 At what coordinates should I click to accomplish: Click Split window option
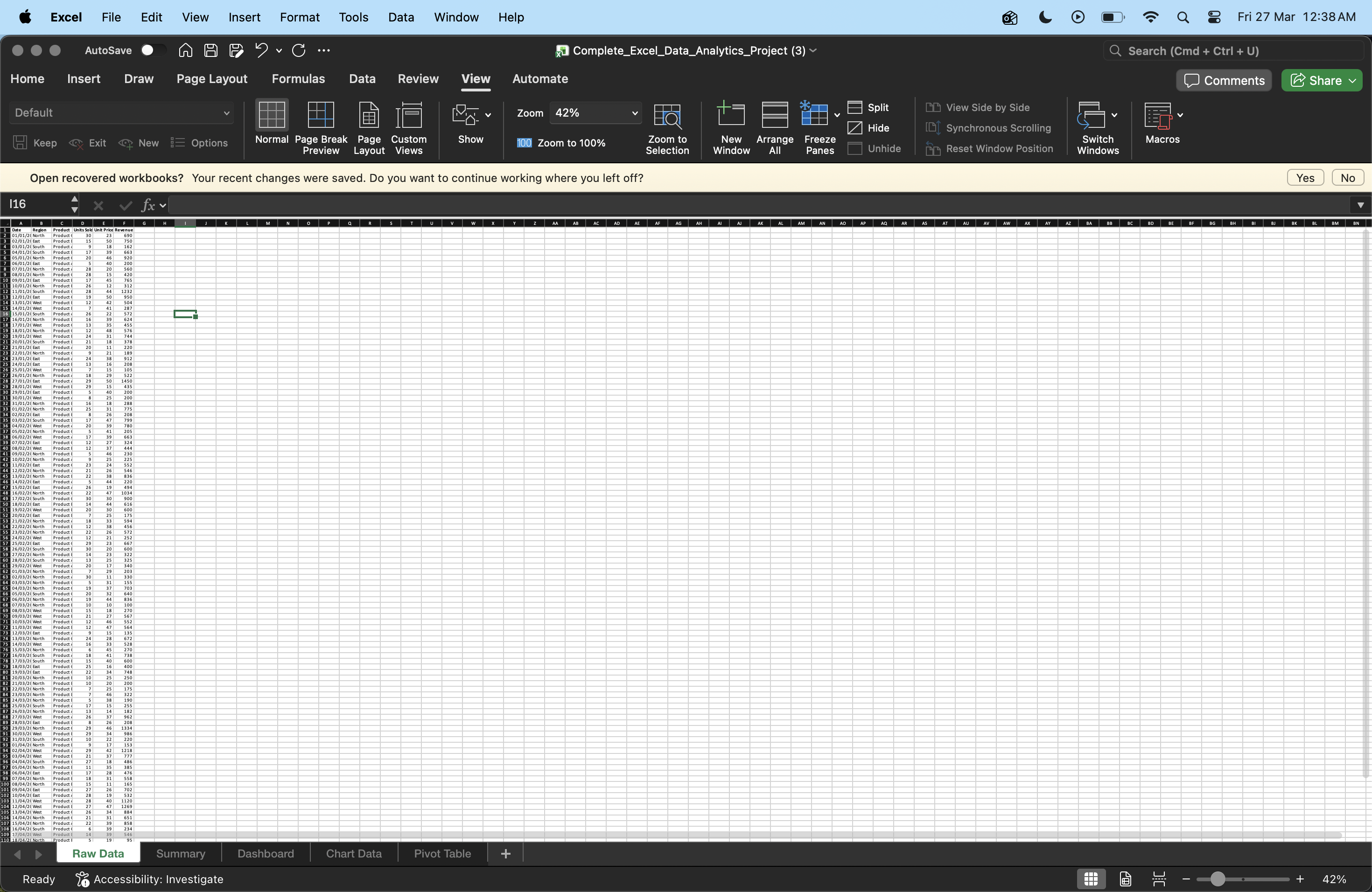pyautogui.click(x=868, y=108)
